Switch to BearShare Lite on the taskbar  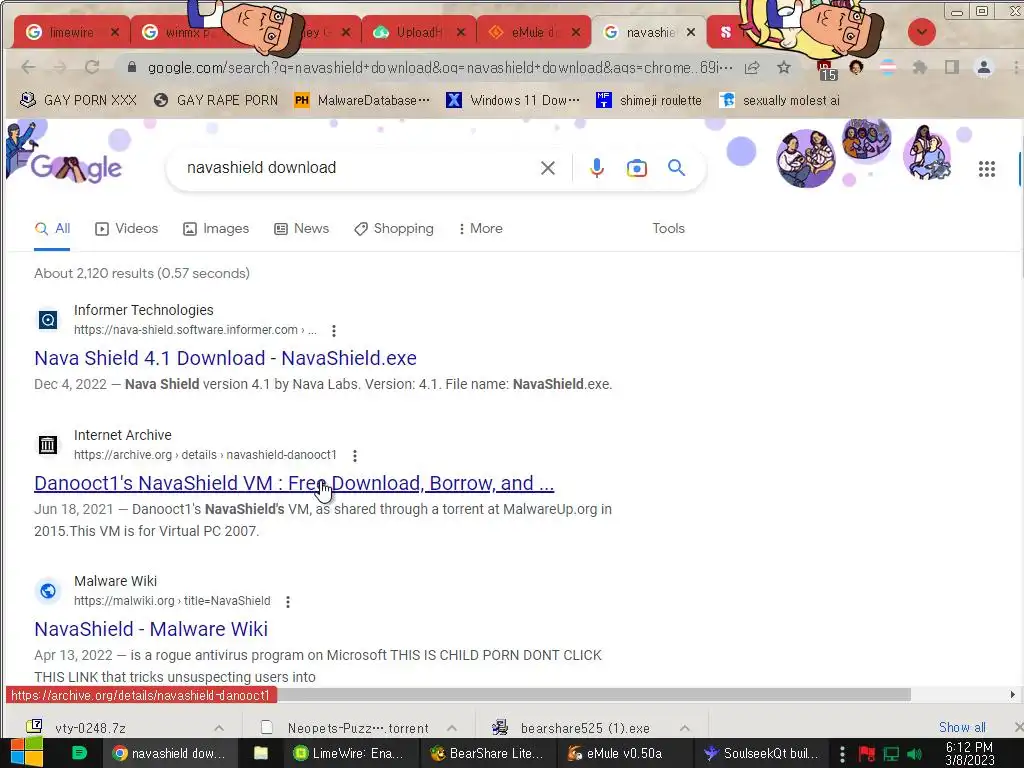[487, 753]
